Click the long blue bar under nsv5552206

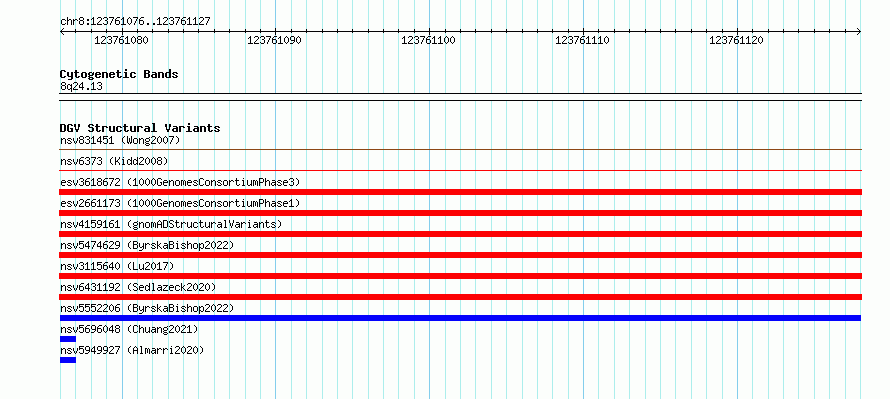[460, 318]
